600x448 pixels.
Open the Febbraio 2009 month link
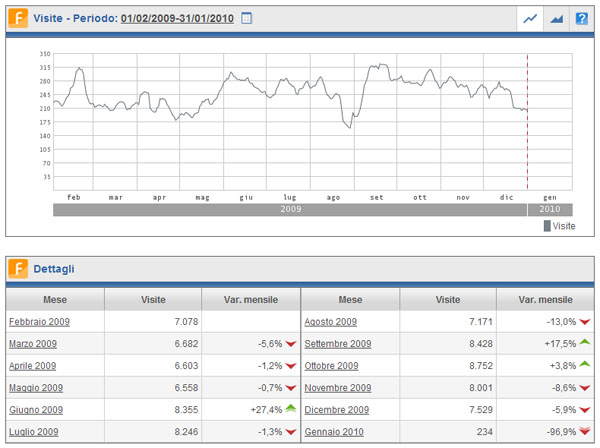pos(39,322)
